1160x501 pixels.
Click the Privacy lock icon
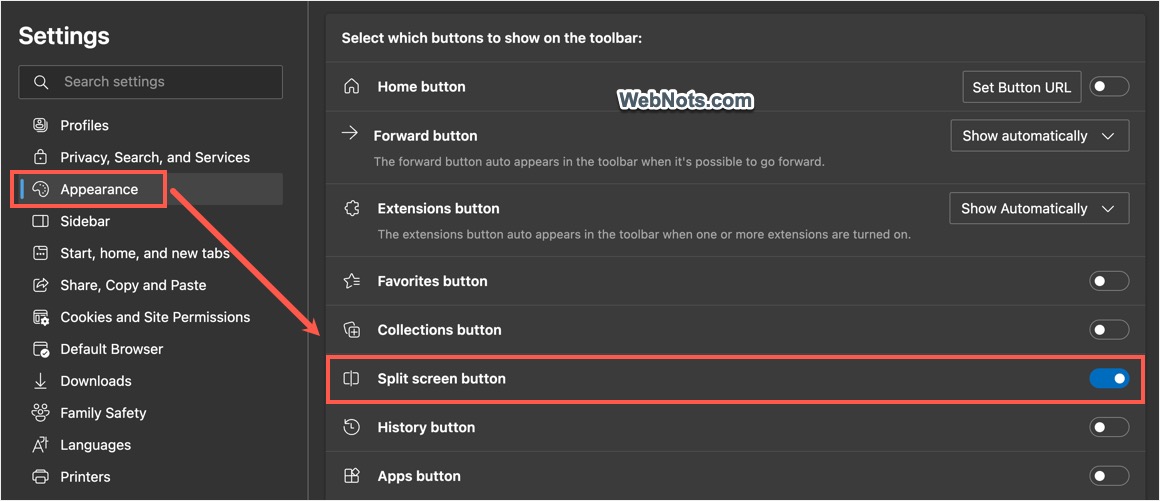click(x=41, y=157)
